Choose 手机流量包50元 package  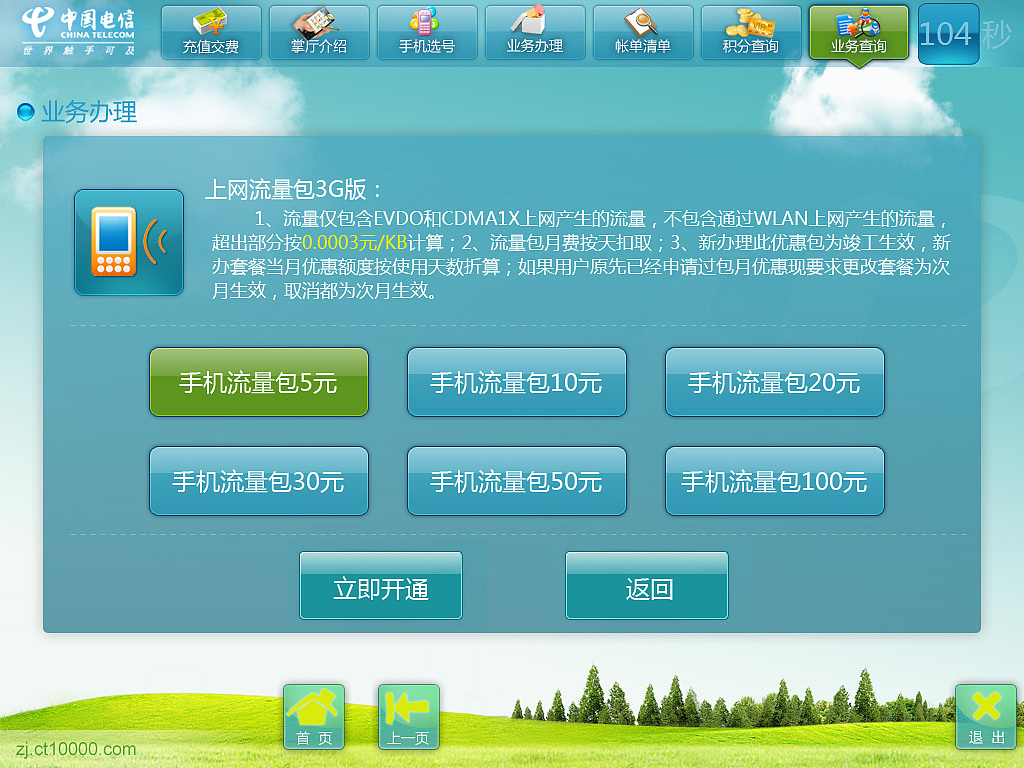(x=517, y=481)
